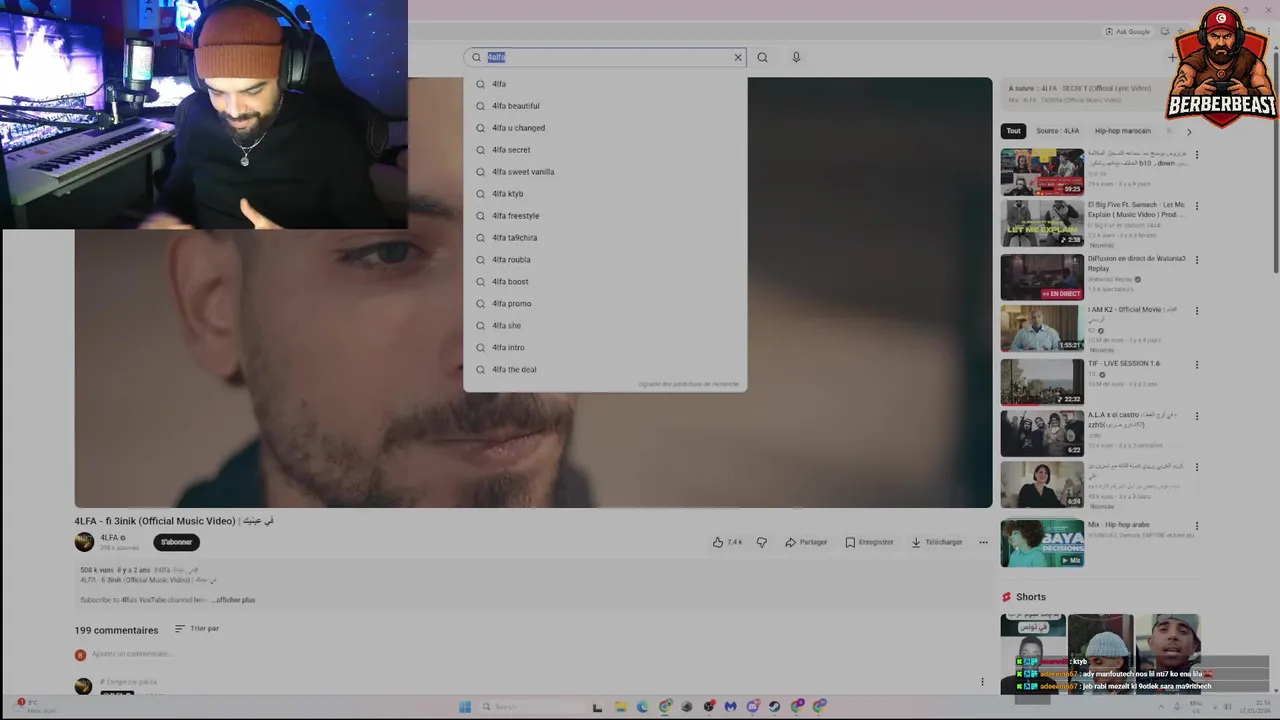Open options menu for Mix Hip hop arabe
This screenshot has height=720, width=1280.
coord(1197,526)
